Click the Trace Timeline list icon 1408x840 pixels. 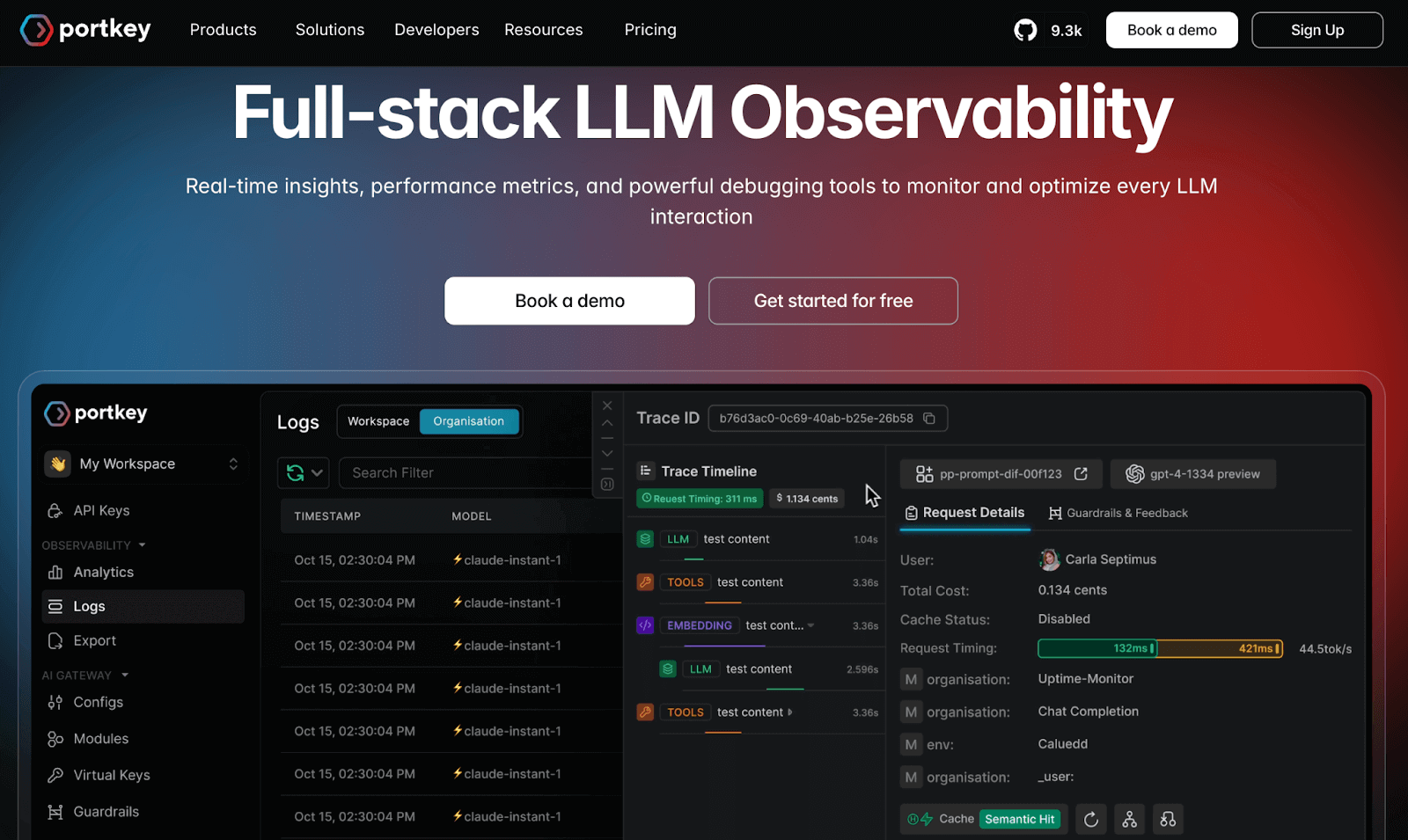tap(645, 471)
